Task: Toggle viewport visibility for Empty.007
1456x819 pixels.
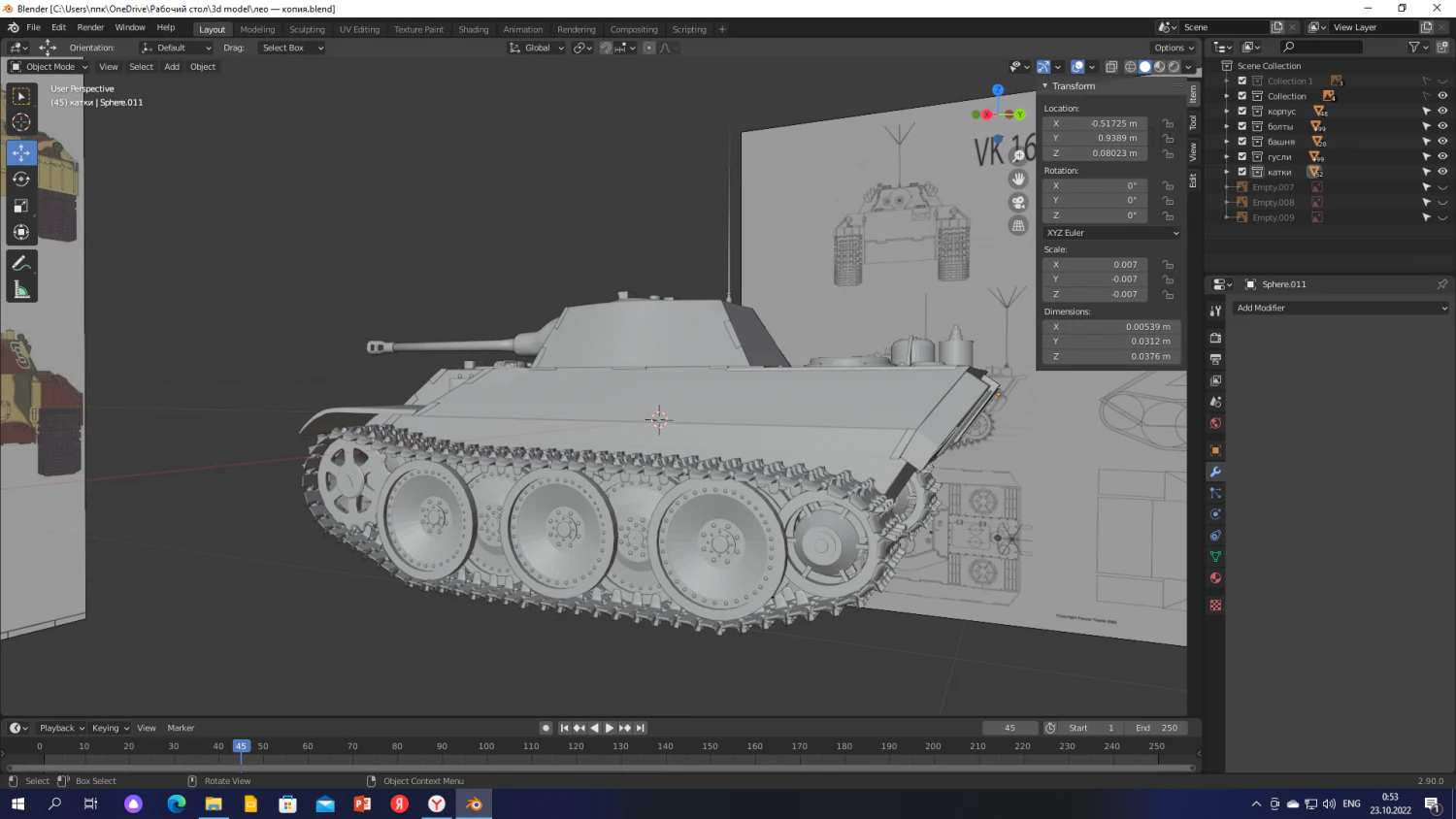Action: point(1442,186)
